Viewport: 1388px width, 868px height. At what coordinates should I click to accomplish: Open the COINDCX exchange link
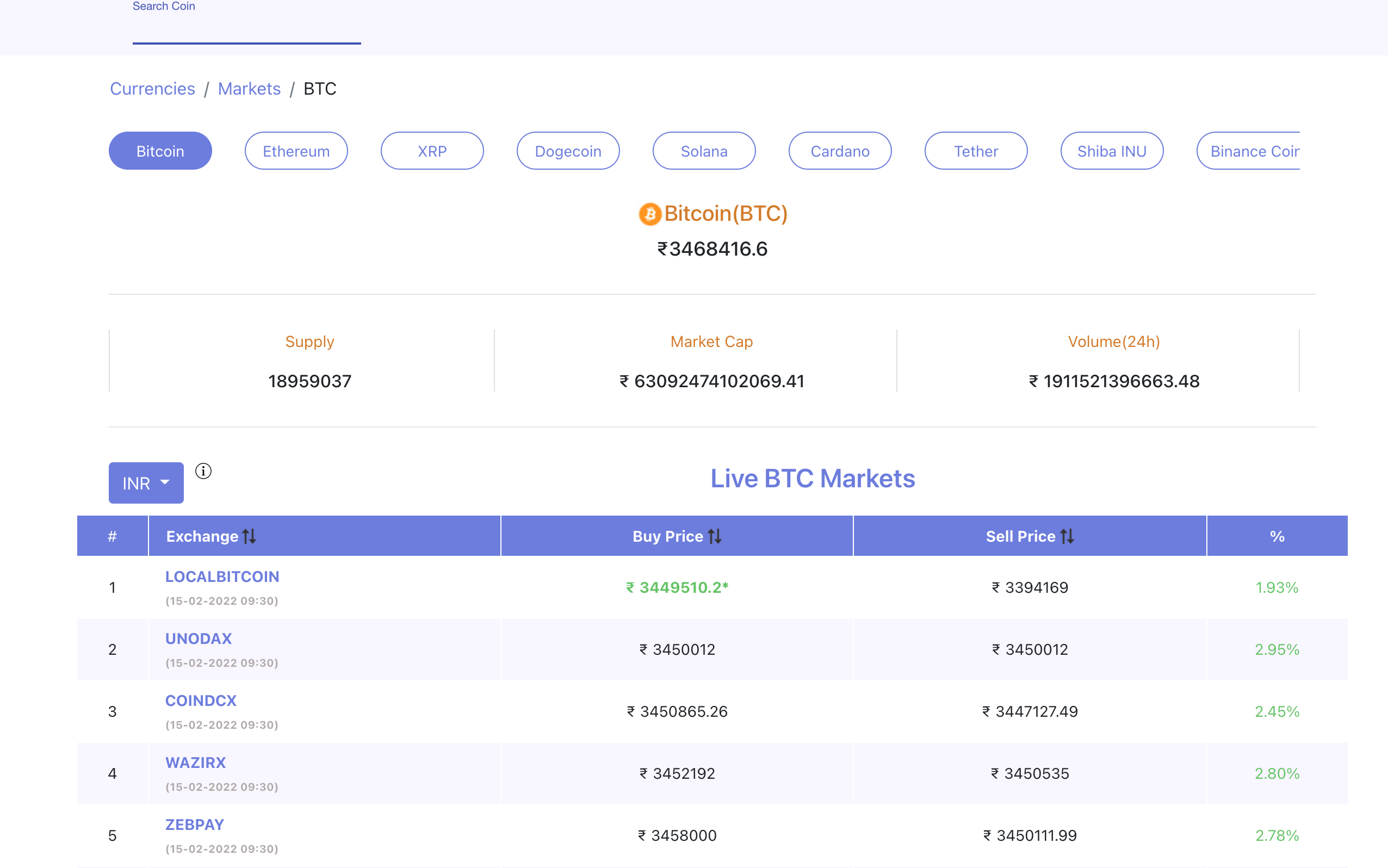201,700
